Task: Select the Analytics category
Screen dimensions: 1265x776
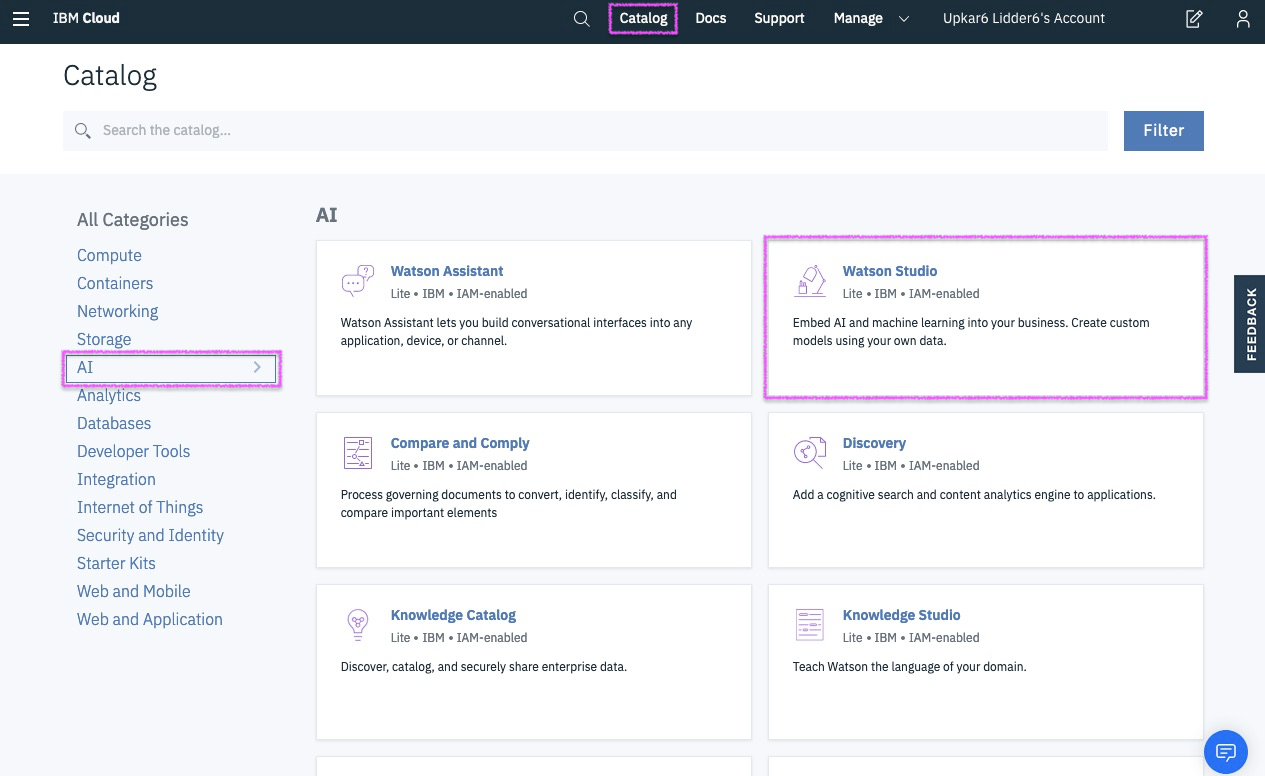Action: click(109, 395)
